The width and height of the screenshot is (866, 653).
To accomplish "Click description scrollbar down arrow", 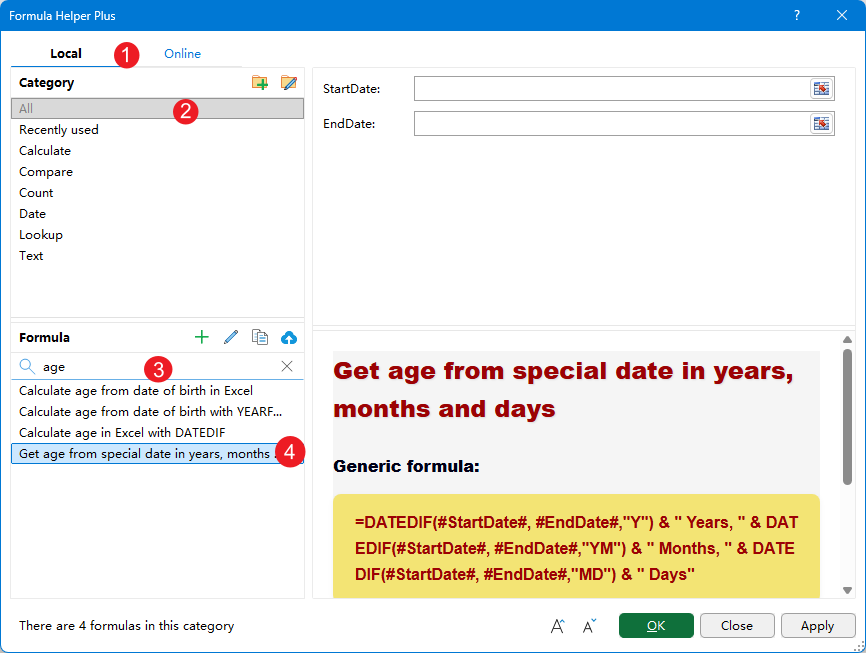I will 847,591.
